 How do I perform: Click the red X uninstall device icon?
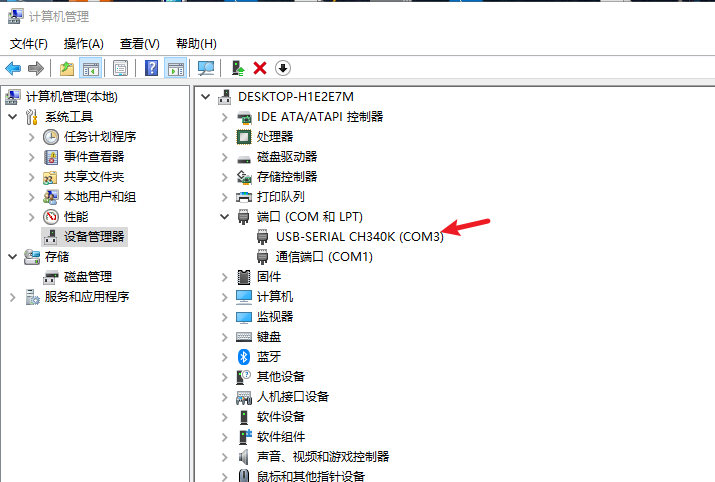coord(260,68)
